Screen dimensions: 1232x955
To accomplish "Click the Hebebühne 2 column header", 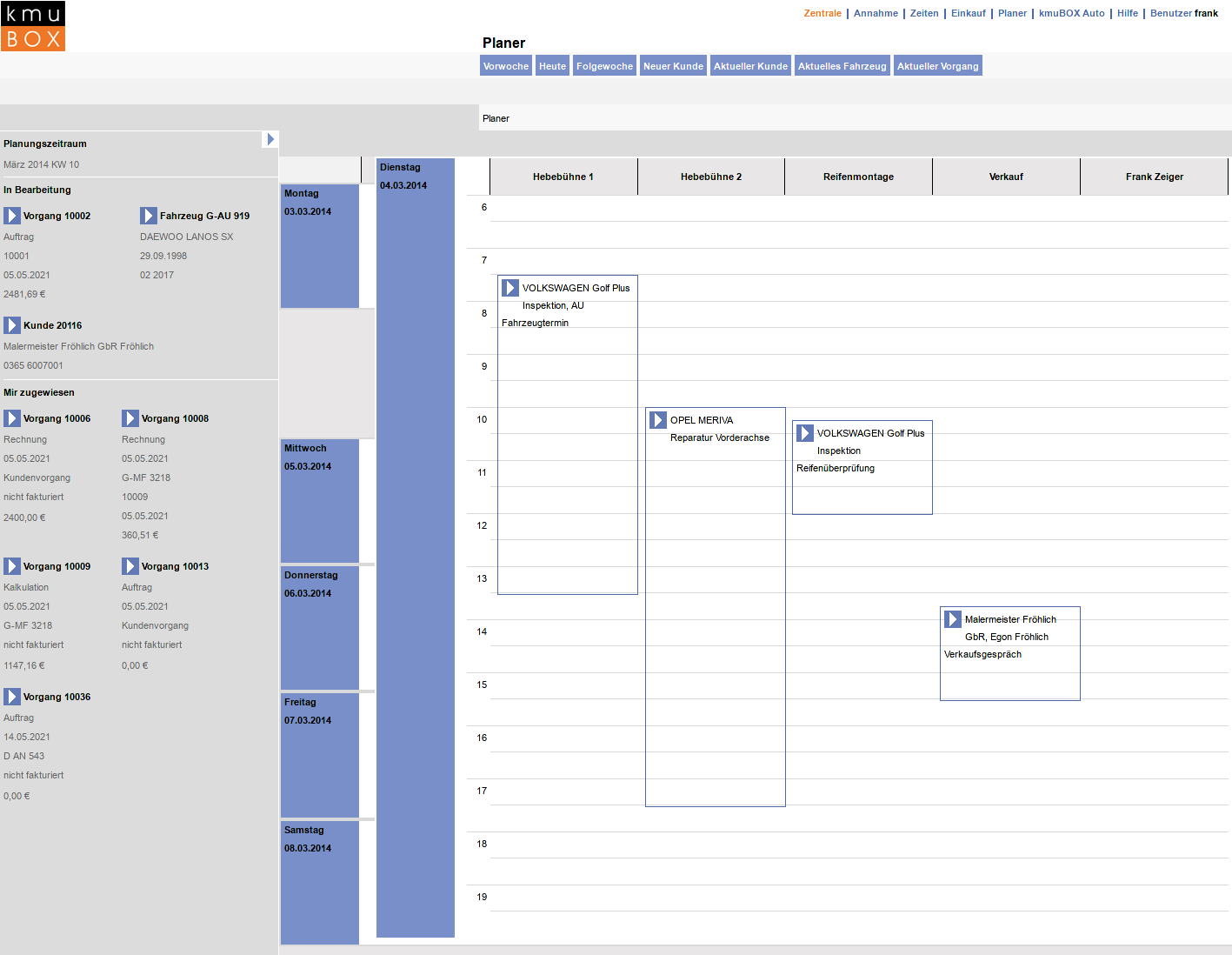I will (x=710, y=177).
